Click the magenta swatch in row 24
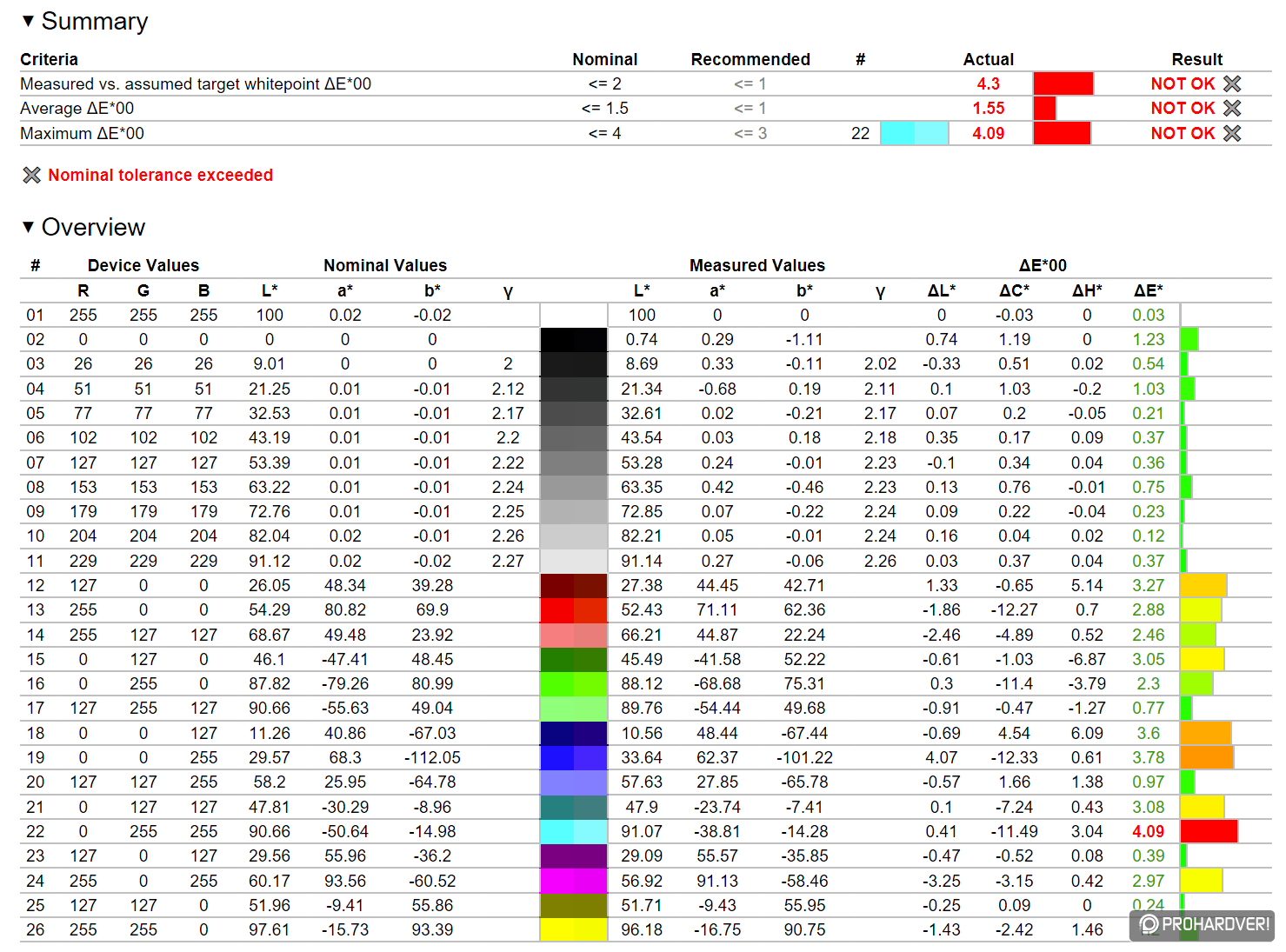Screen dimensions: 1286x952 click(574, 881)
